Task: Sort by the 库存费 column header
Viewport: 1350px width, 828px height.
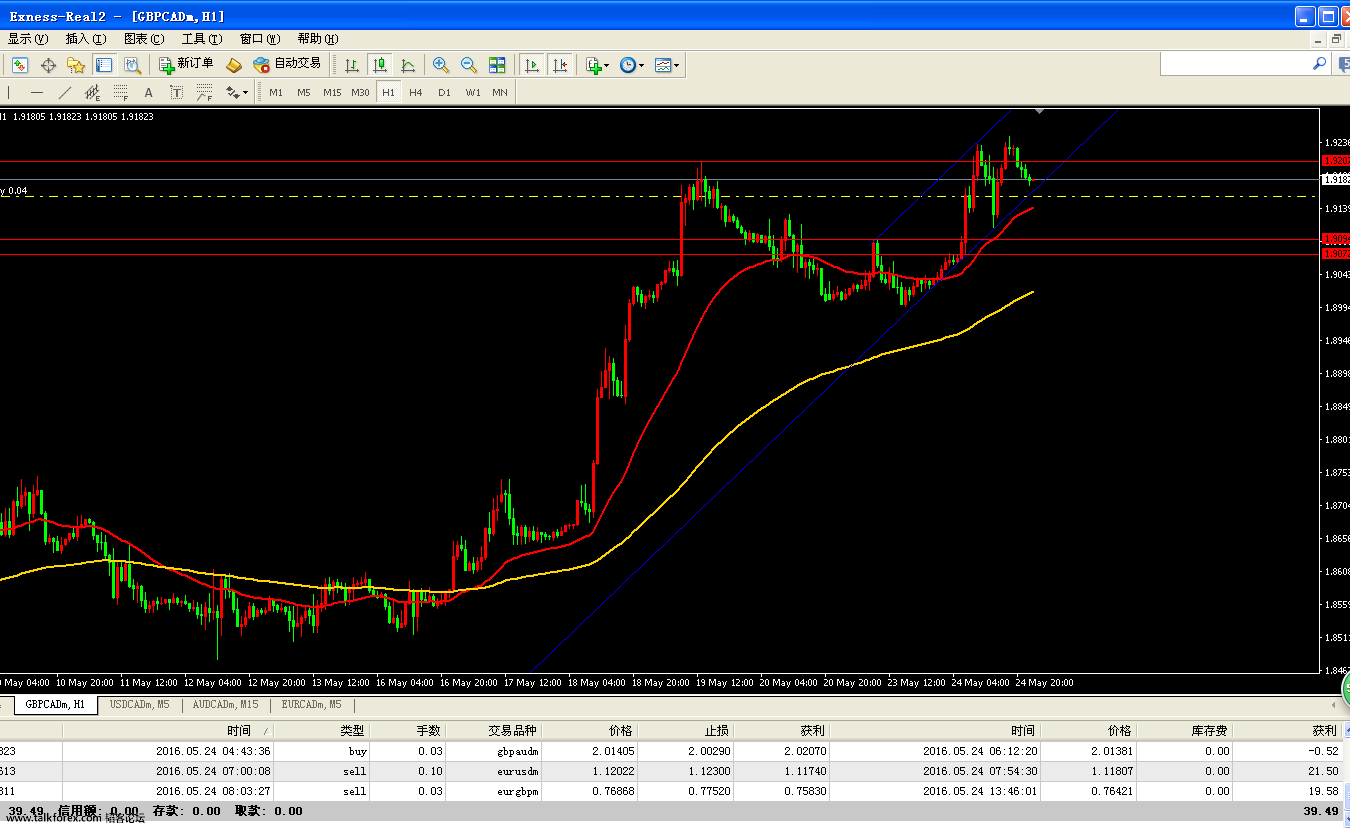Action: tap(1185, 731)
